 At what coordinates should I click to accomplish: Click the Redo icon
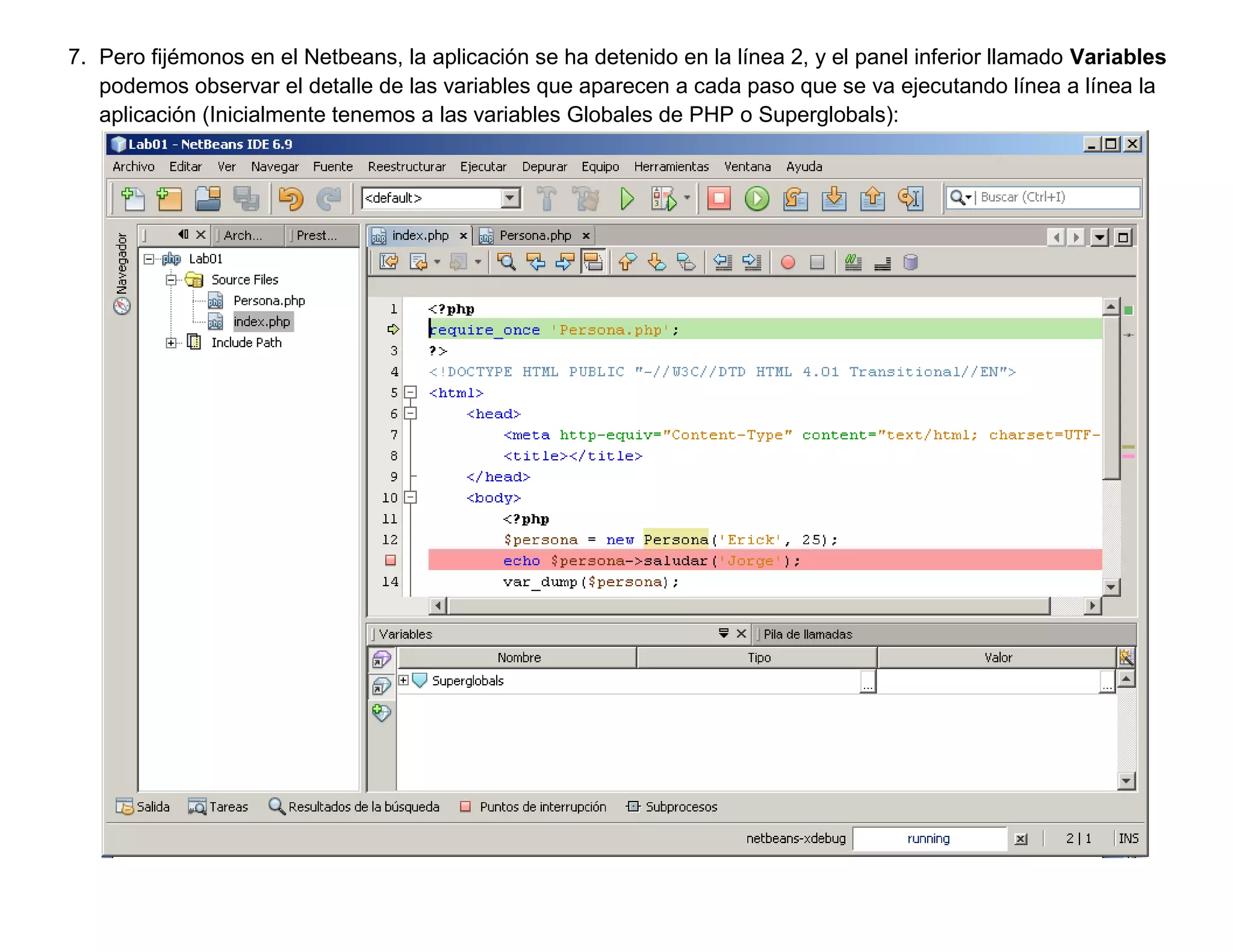(329, 198)
